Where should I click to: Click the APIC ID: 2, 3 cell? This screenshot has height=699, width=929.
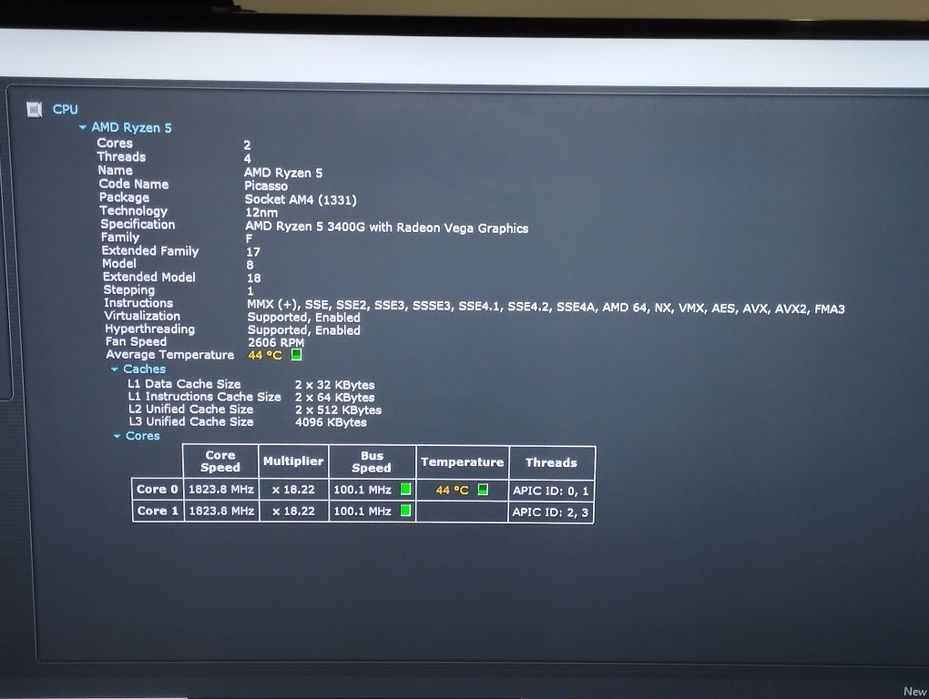551,512
